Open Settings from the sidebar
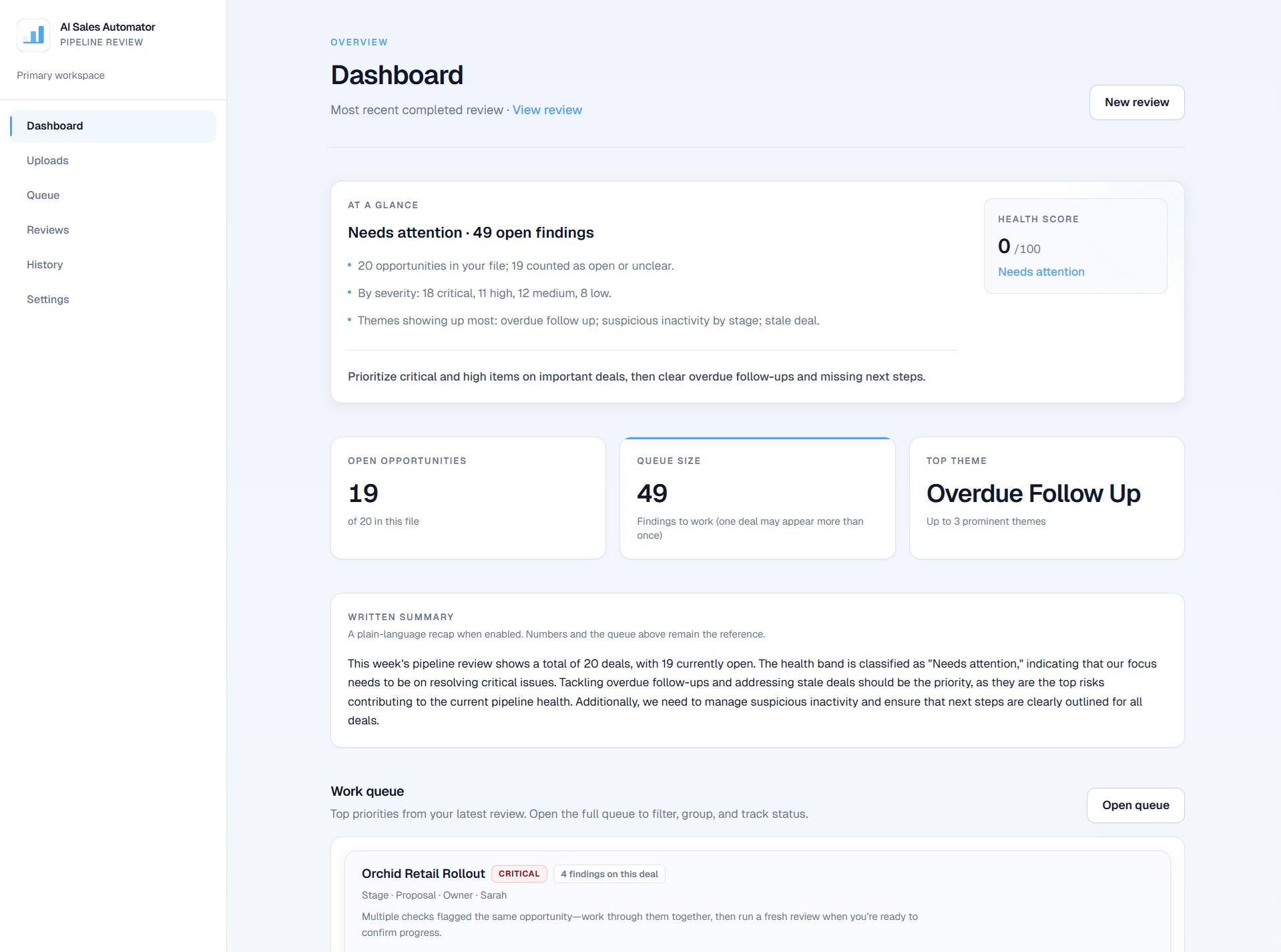 click(47, 299)
